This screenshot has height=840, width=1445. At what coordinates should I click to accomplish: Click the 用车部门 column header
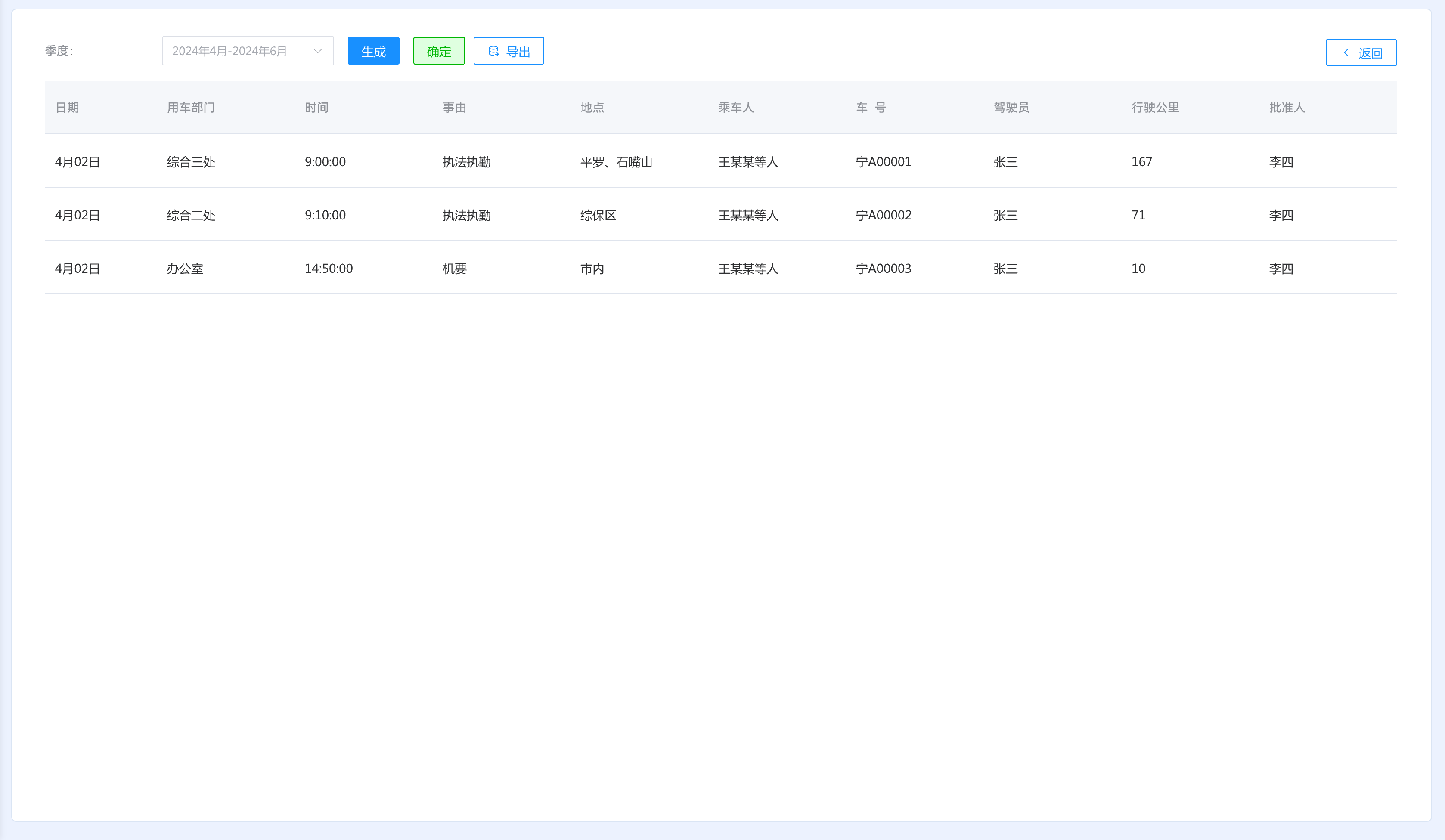point(191,108)
